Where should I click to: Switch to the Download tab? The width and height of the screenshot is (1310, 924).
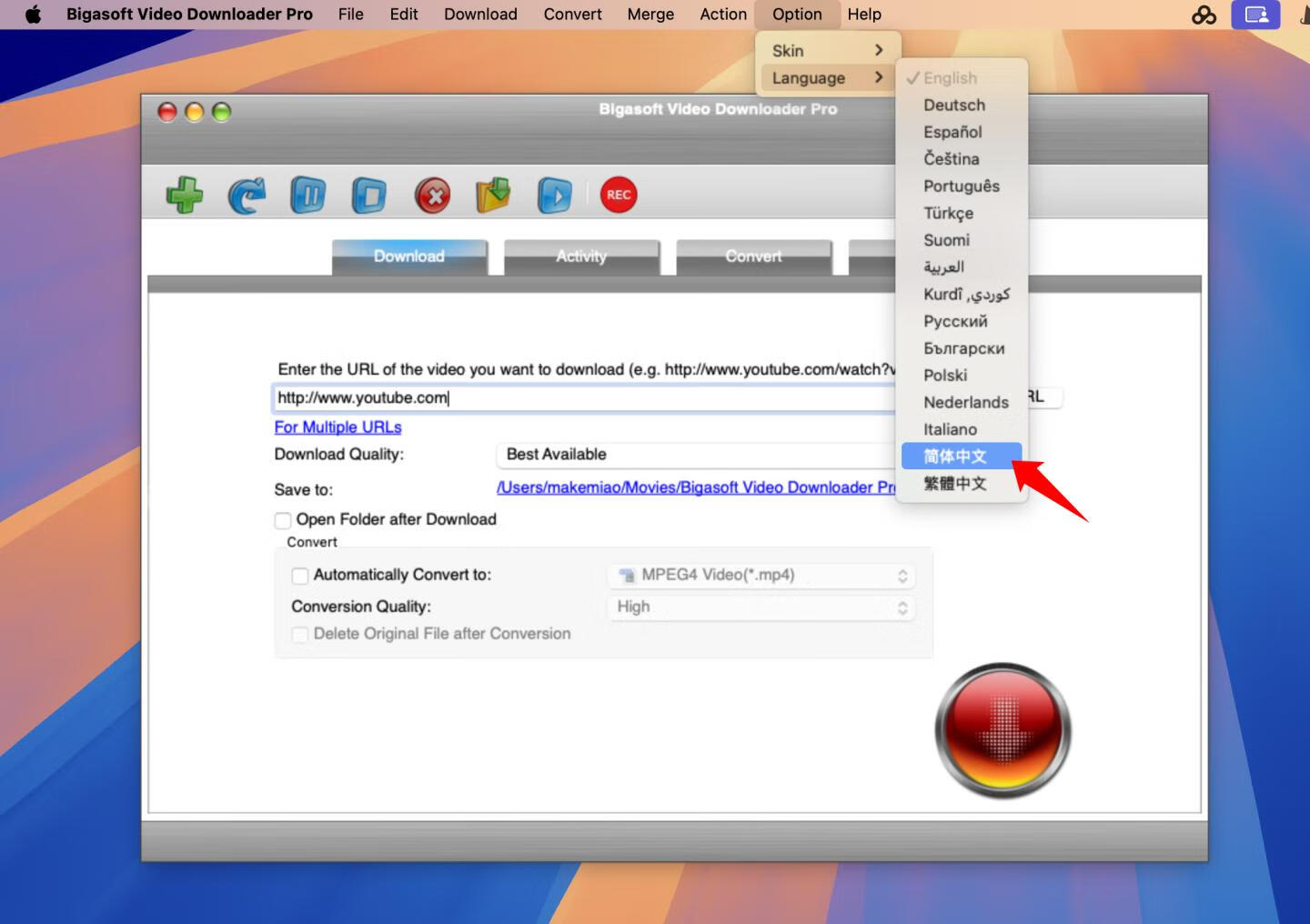pyautogui.click(x=409, y=257)
